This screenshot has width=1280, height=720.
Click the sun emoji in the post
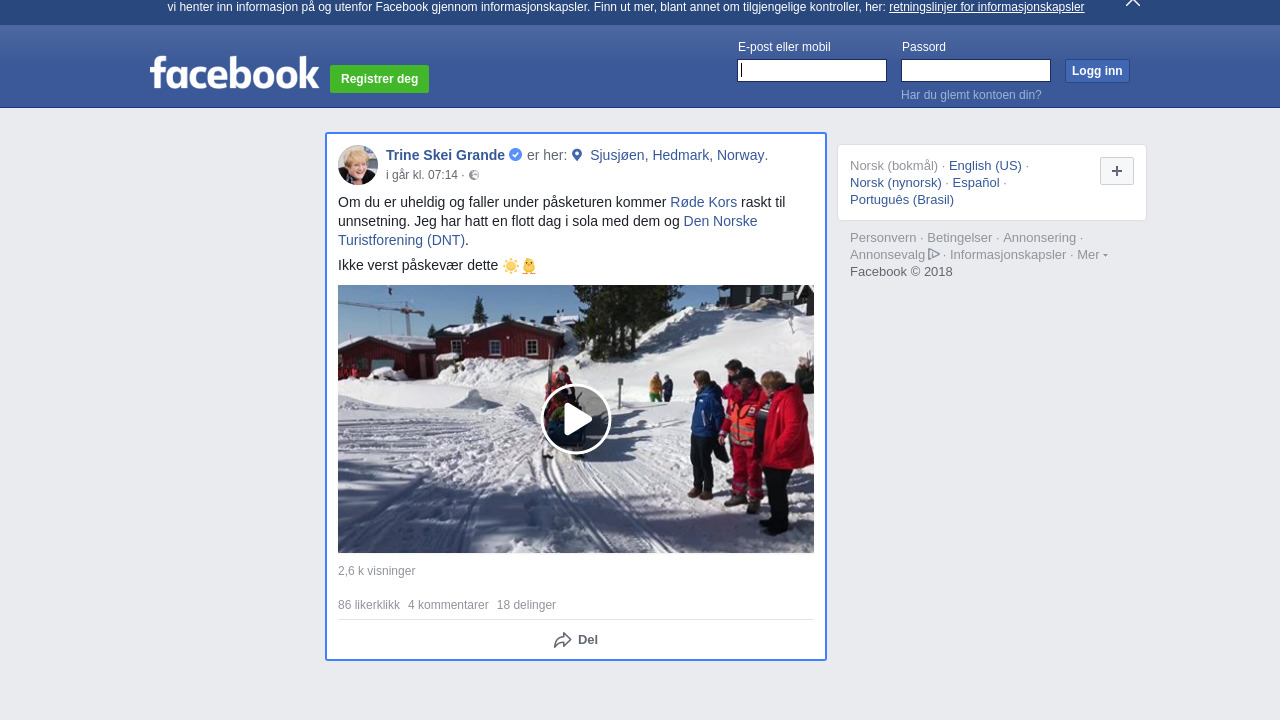(x=511, y=266)
